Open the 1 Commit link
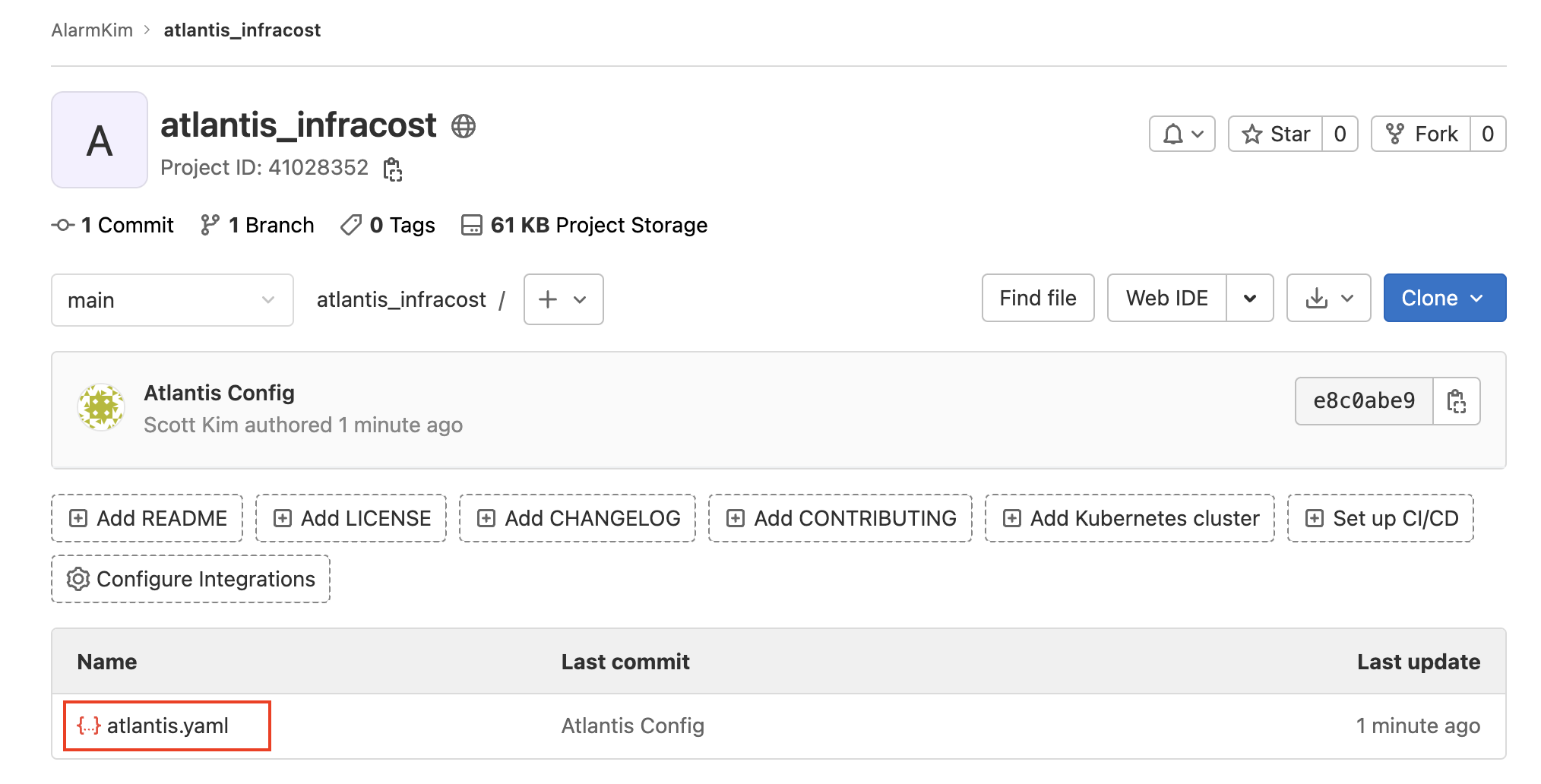1541x784 pixels. pyautogui.click(x=112, y=225)
